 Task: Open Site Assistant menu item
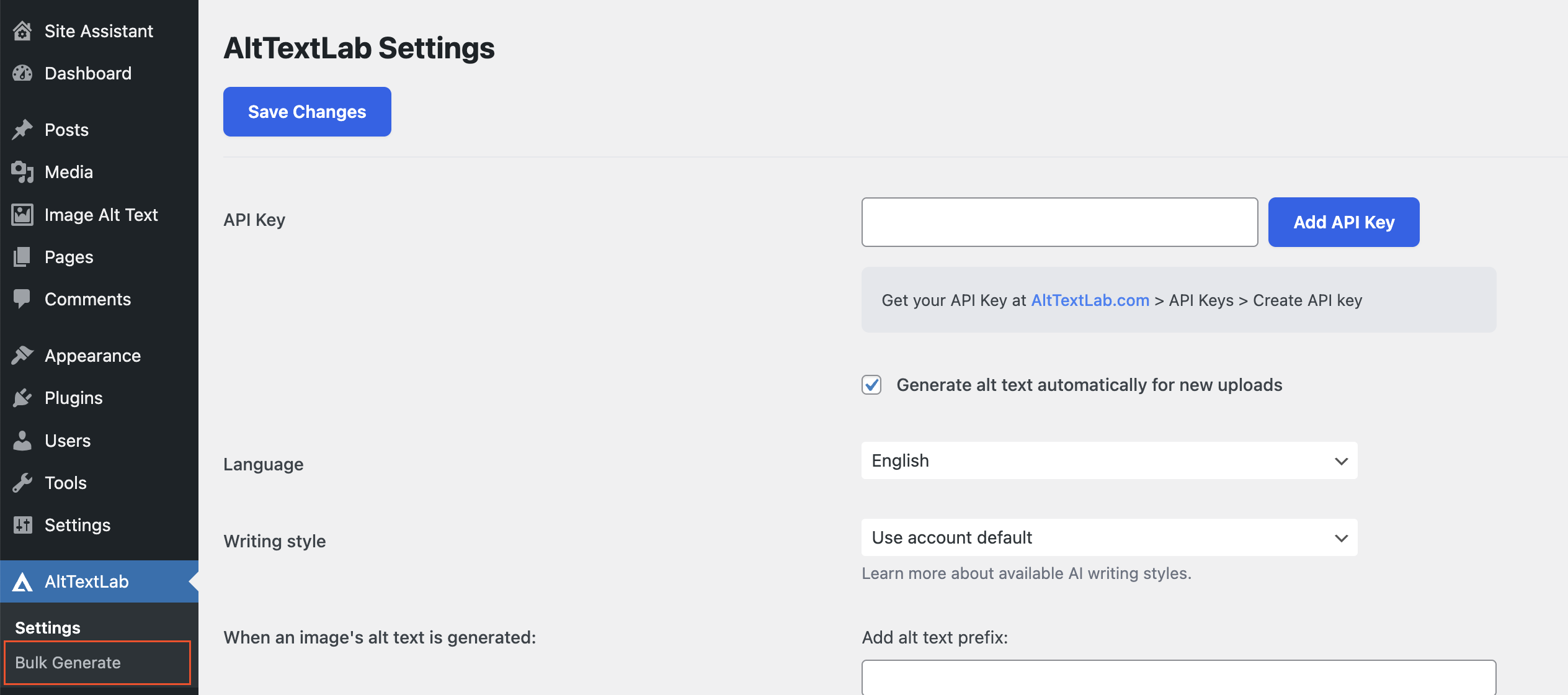click(x=99, y=31)
